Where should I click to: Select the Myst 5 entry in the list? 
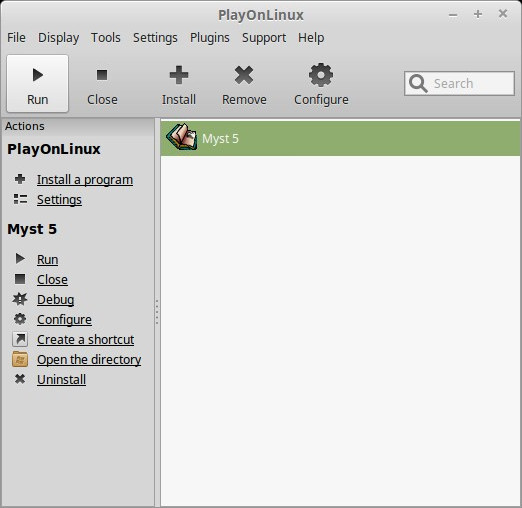[x=340, y=138]
